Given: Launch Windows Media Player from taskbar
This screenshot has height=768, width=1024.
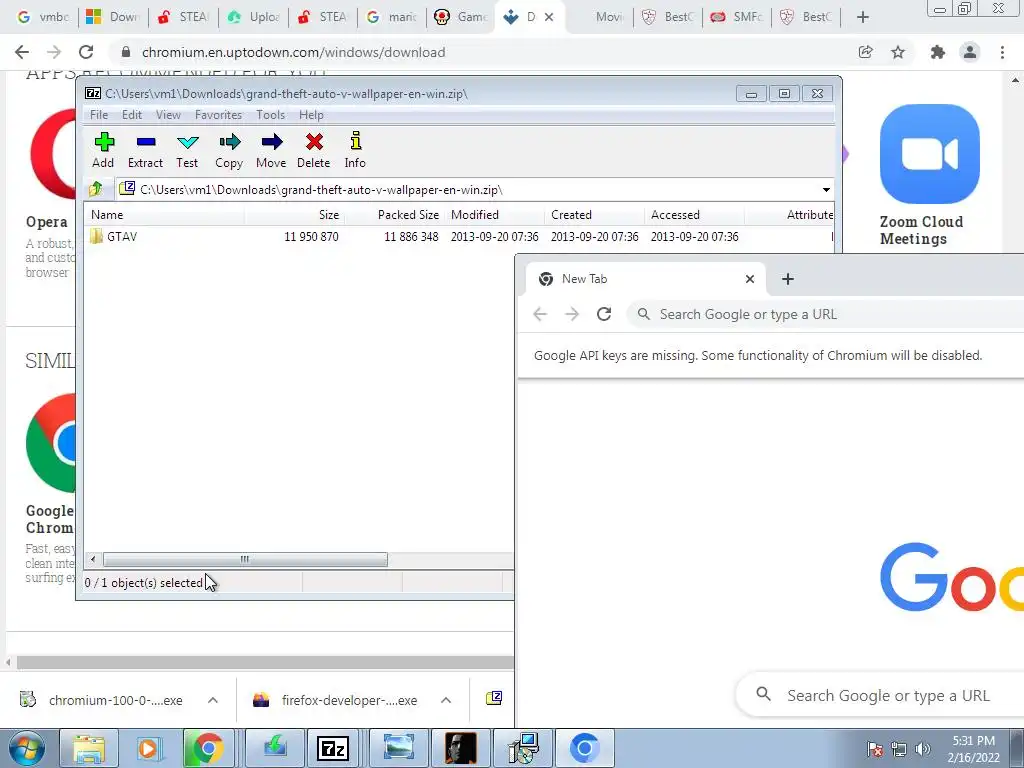Looking at the screenshot, I should (148, 748).
